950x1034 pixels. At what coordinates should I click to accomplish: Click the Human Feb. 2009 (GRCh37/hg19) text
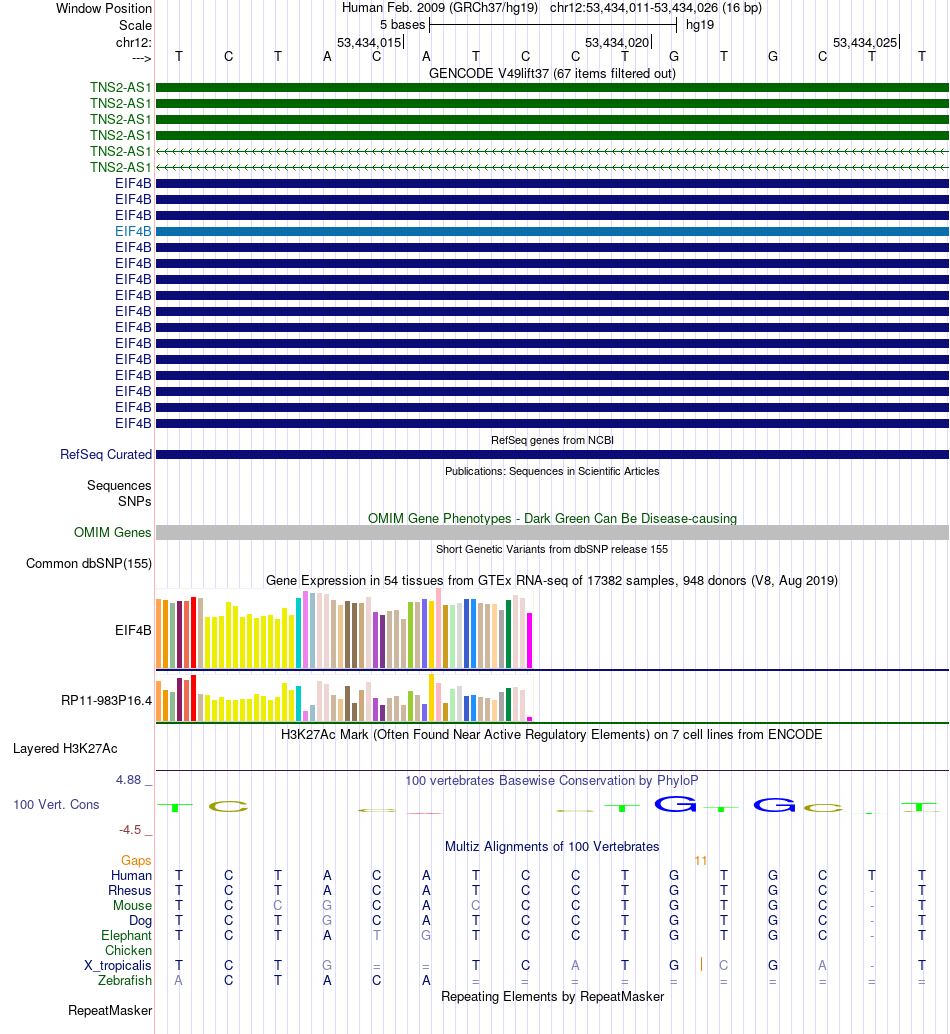pos(440,8)
